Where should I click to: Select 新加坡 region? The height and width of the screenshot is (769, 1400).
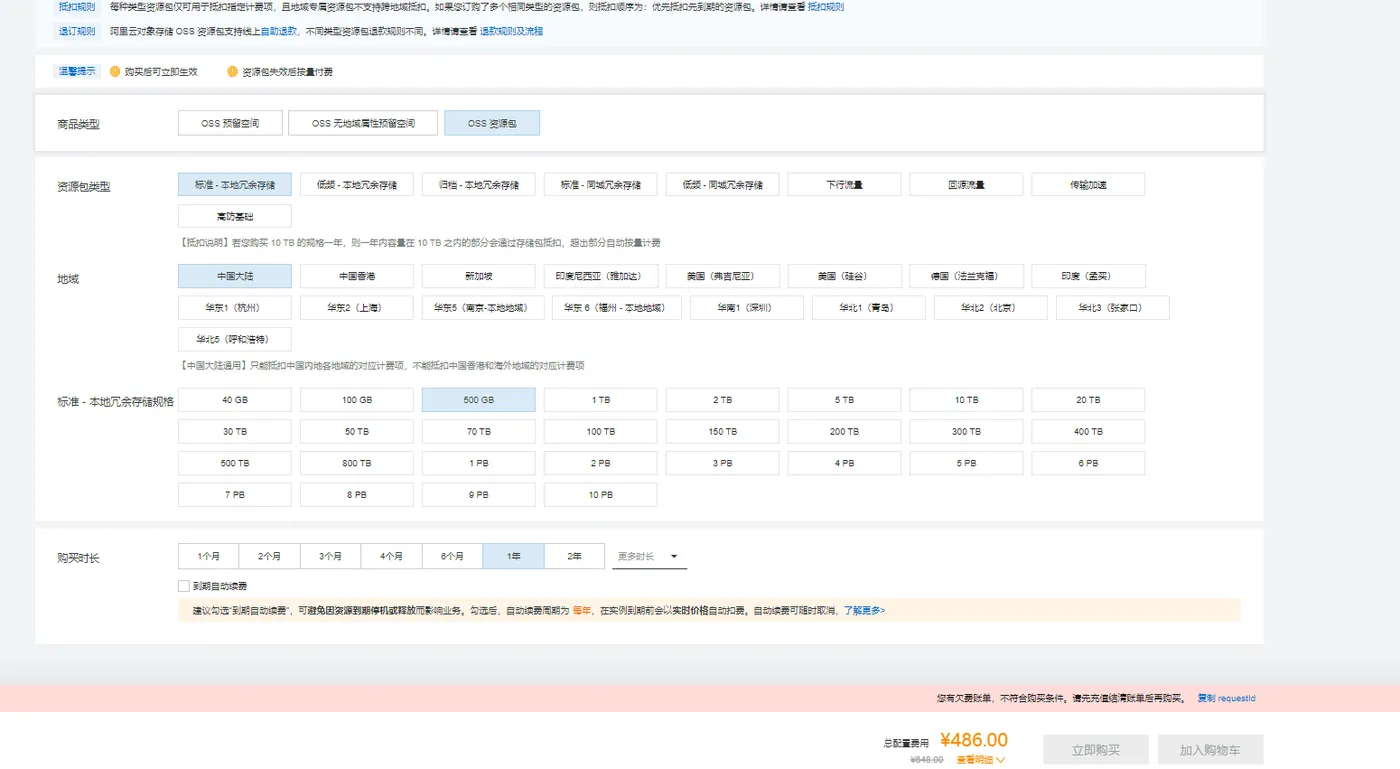coord(479,276)
